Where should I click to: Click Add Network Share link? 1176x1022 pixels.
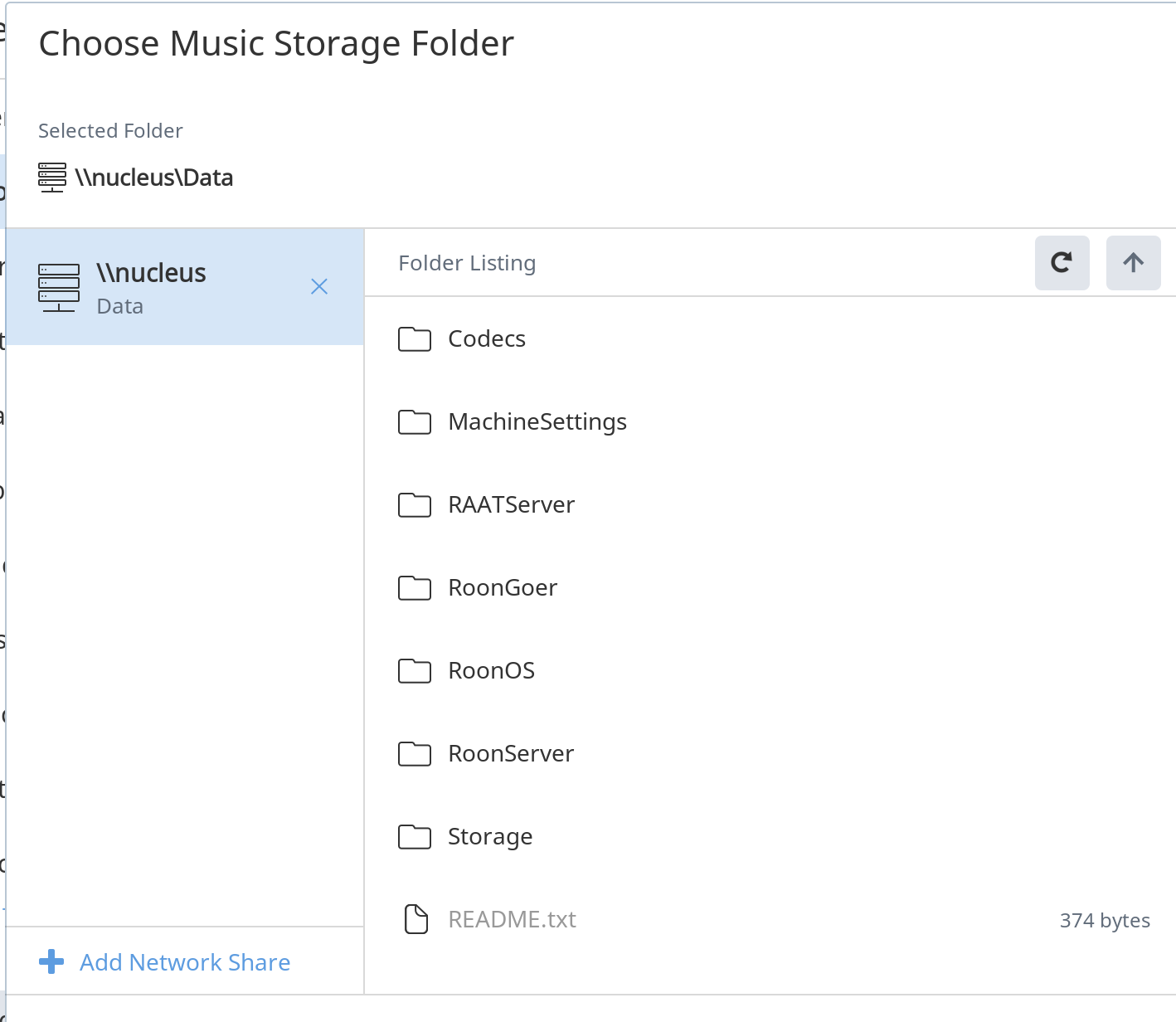tap(184, 962)
